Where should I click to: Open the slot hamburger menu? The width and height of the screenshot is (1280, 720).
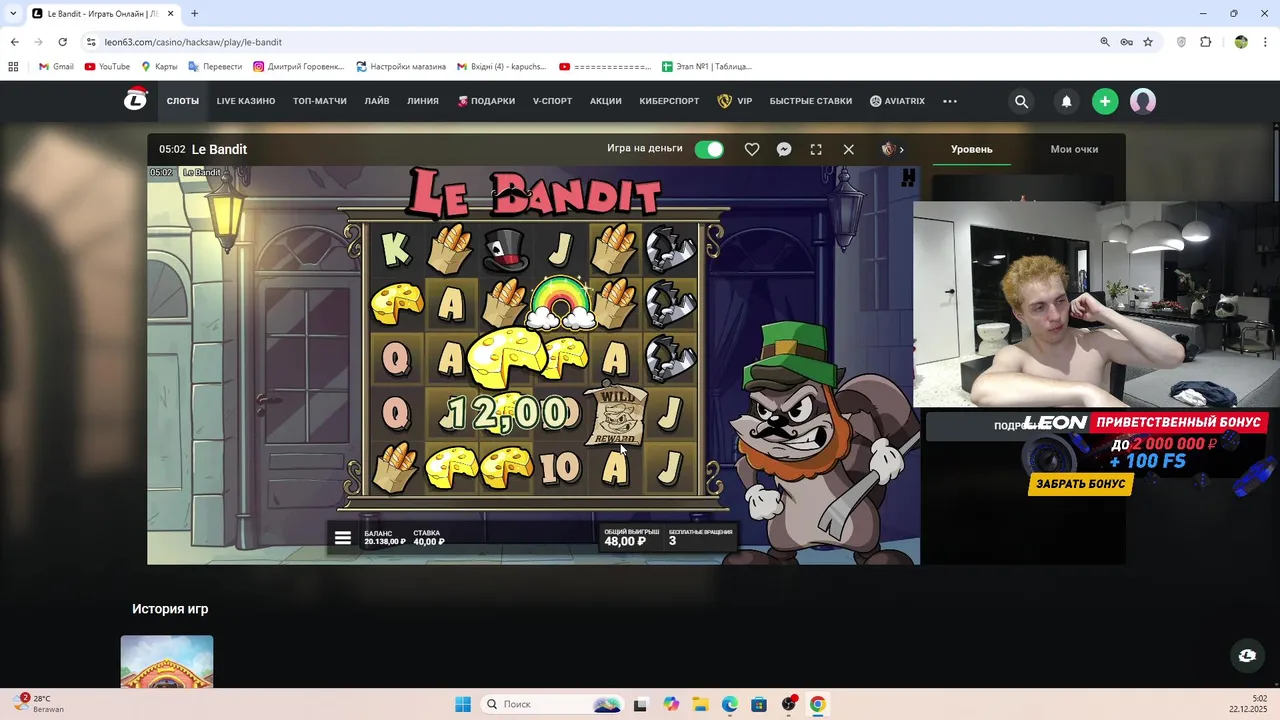click(x=343, y=538)
